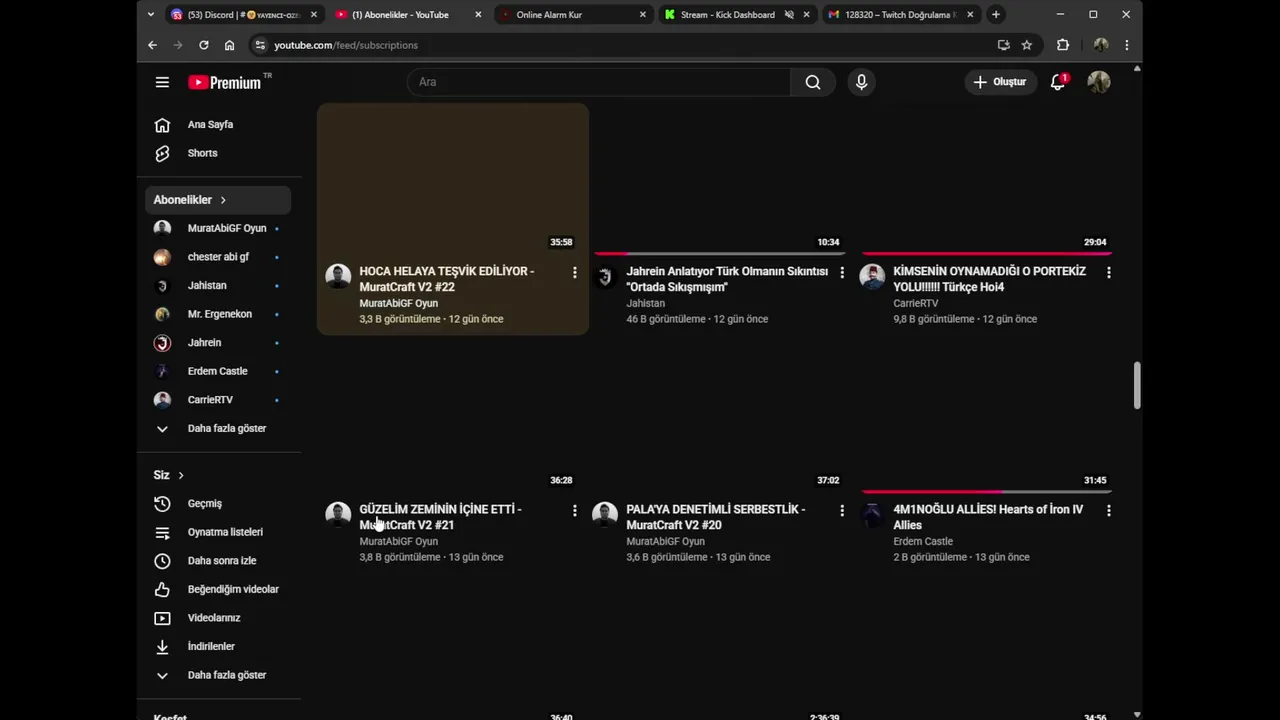
Task: Open options for KİMSENİN OYNAMADIĞI video
Action: coord(1108,272)
